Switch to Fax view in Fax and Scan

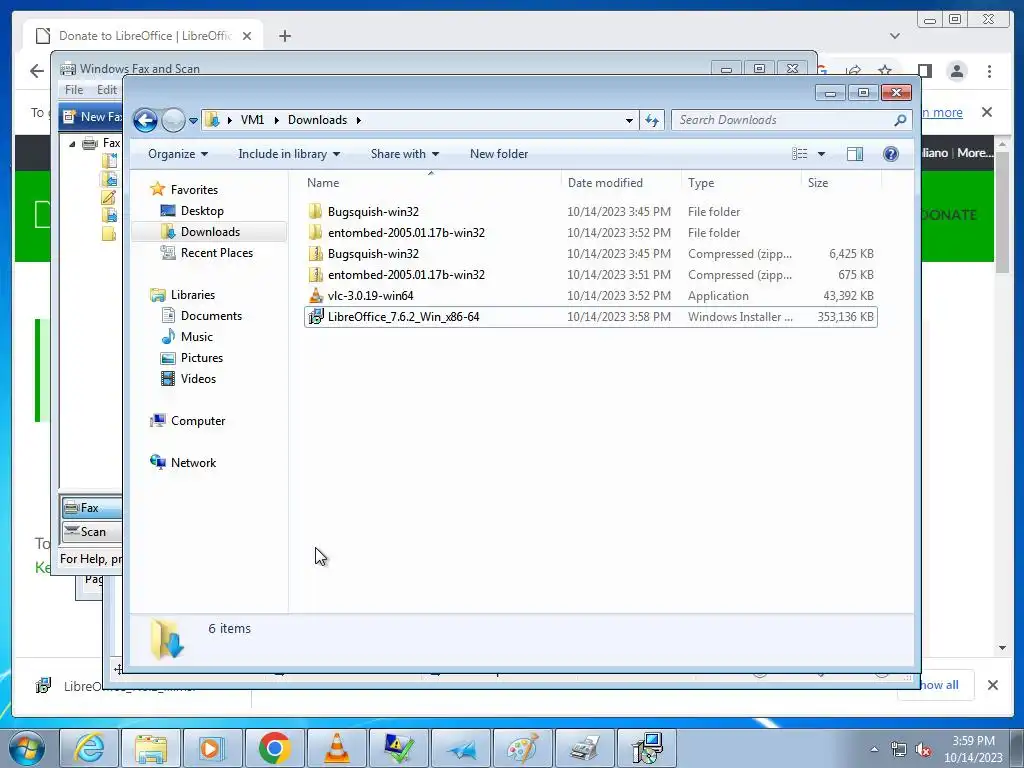pos(91,508)
